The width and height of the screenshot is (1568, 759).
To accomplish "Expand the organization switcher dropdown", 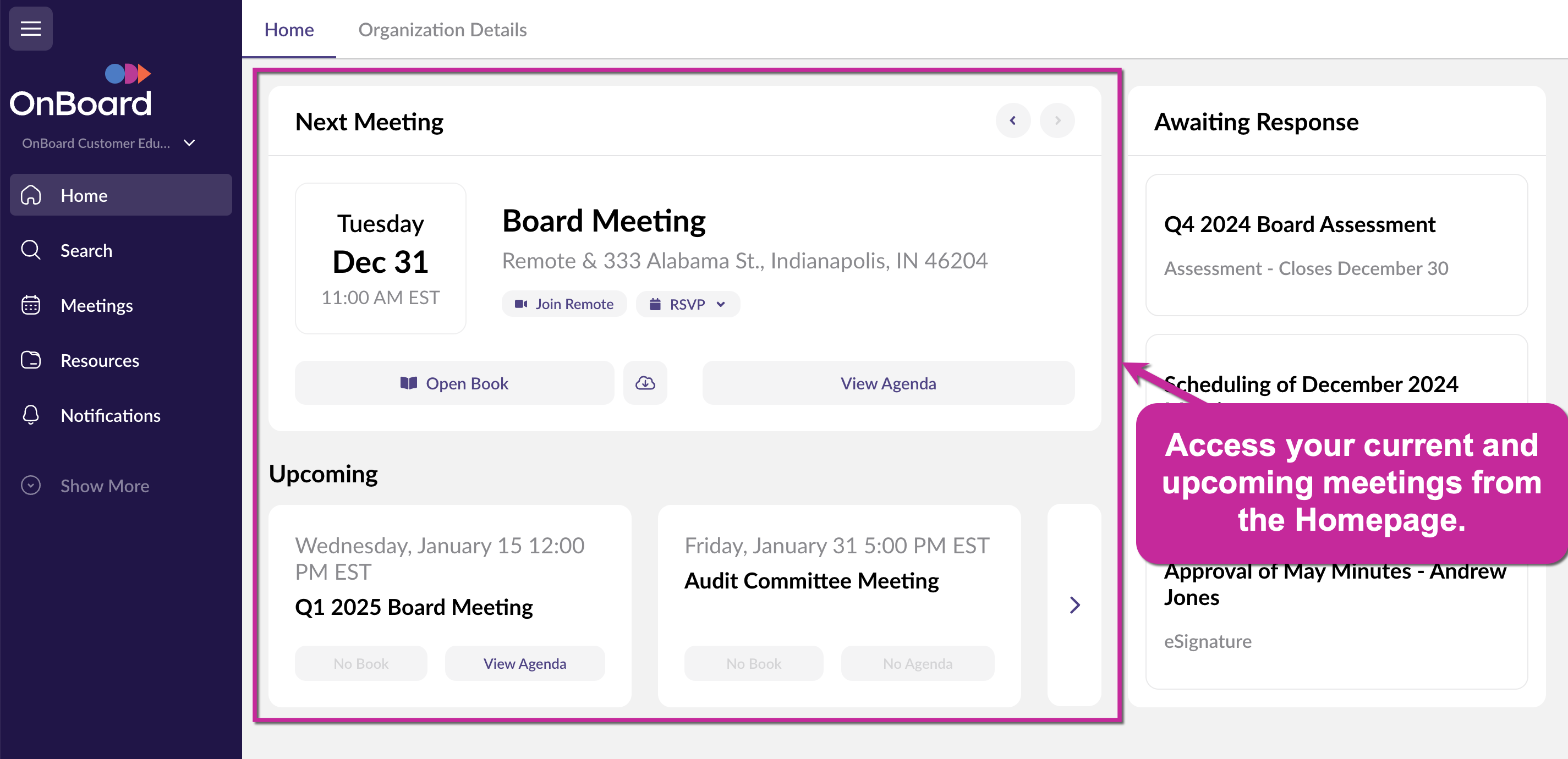I will [189, 142].
